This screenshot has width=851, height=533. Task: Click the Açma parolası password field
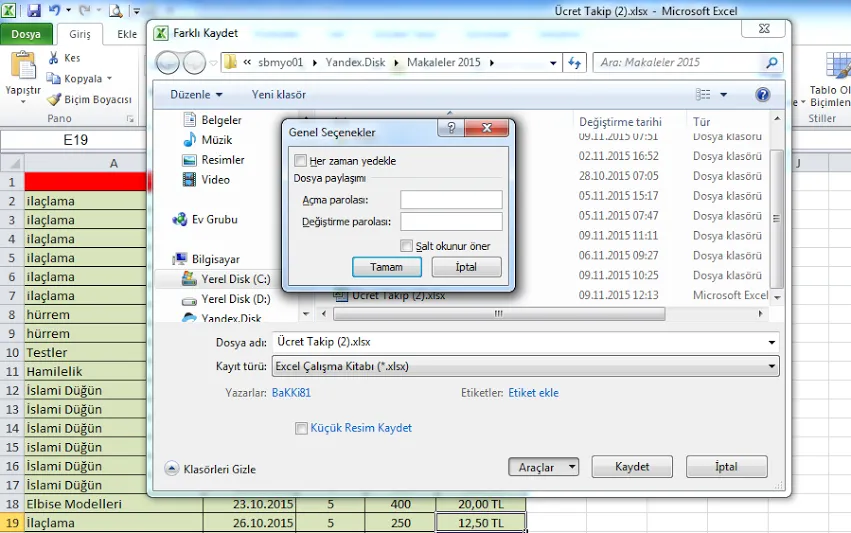coord(451,200)
